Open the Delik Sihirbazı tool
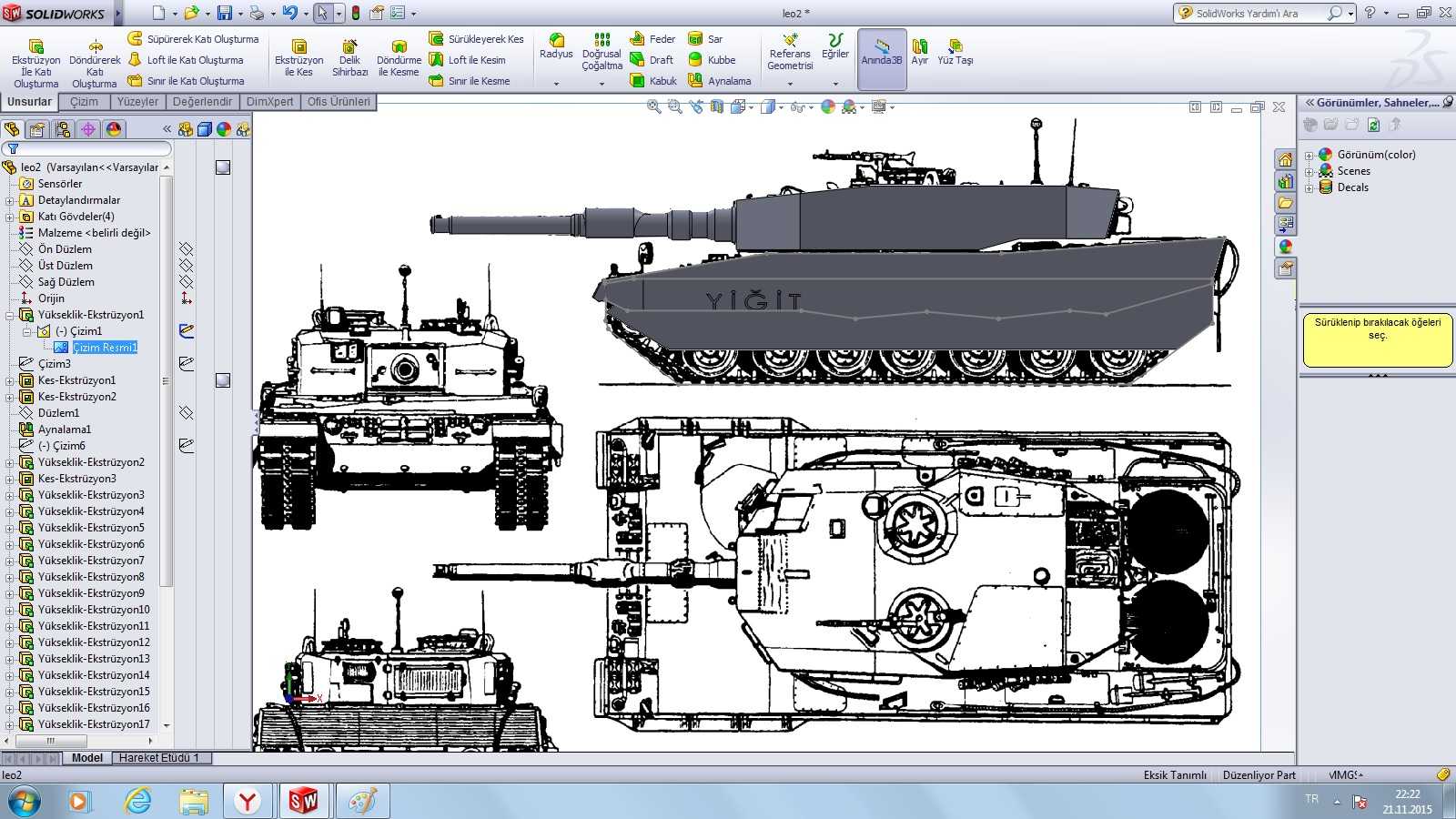This screenshot has height=819, width=1456. tap(349, 58)
